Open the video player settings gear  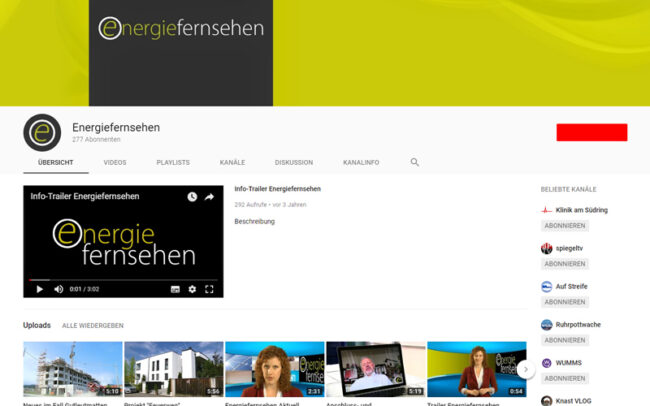pos(192,289)
